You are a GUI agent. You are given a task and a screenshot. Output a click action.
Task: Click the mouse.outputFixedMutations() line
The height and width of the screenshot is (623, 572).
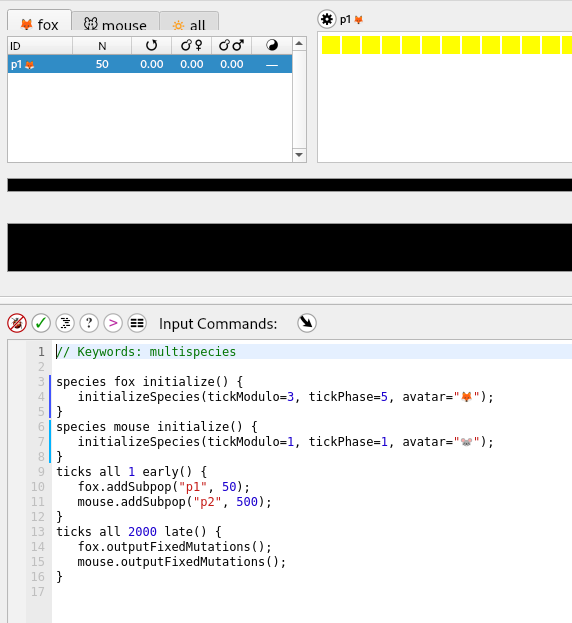[182, 562]
